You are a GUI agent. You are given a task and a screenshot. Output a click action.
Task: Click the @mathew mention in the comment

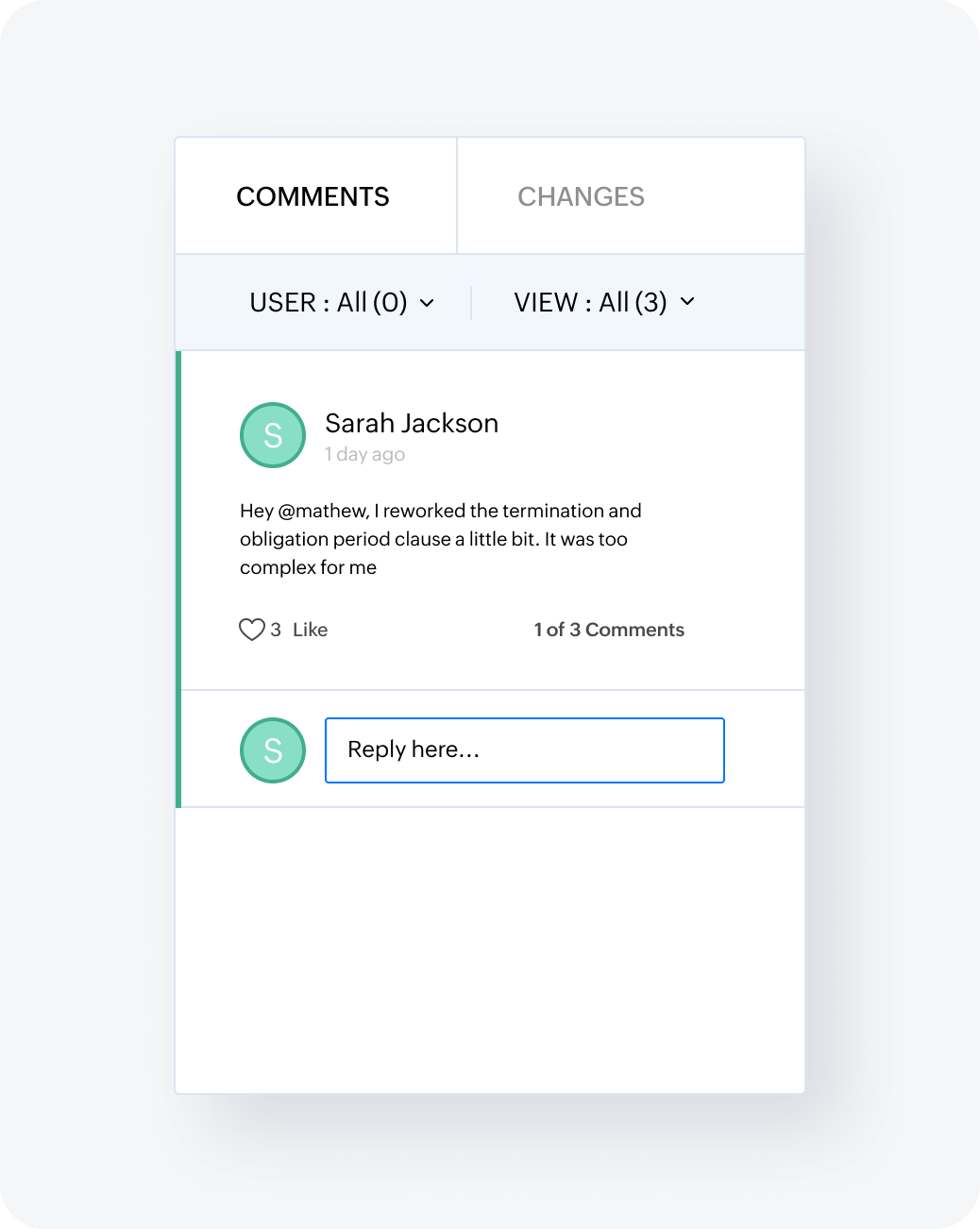[x=323, y=511]
